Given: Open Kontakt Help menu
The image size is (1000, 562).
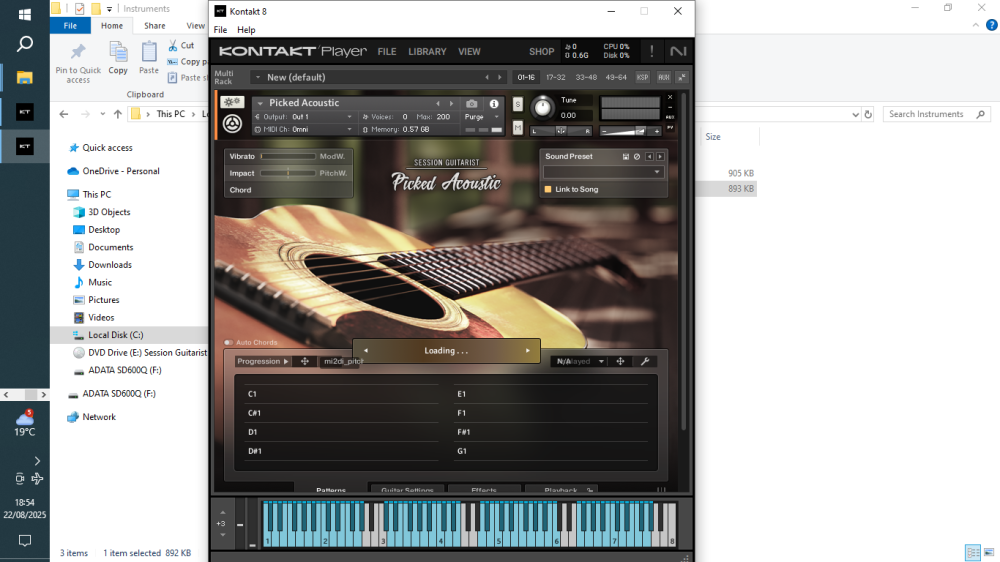Looking at the screenshot, I should (x=246, y=30).
